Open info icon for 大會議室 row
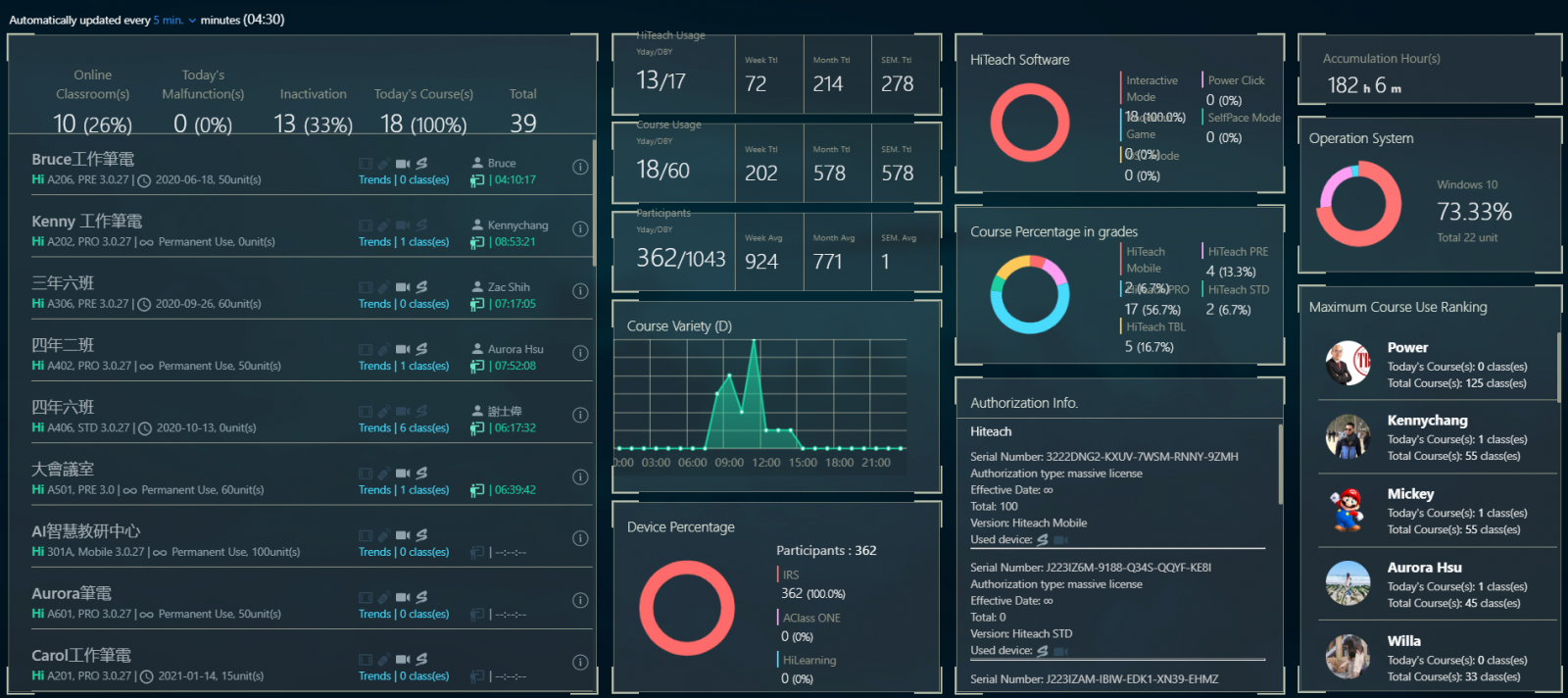The image size is (1568, 698). tap(580, 477)
